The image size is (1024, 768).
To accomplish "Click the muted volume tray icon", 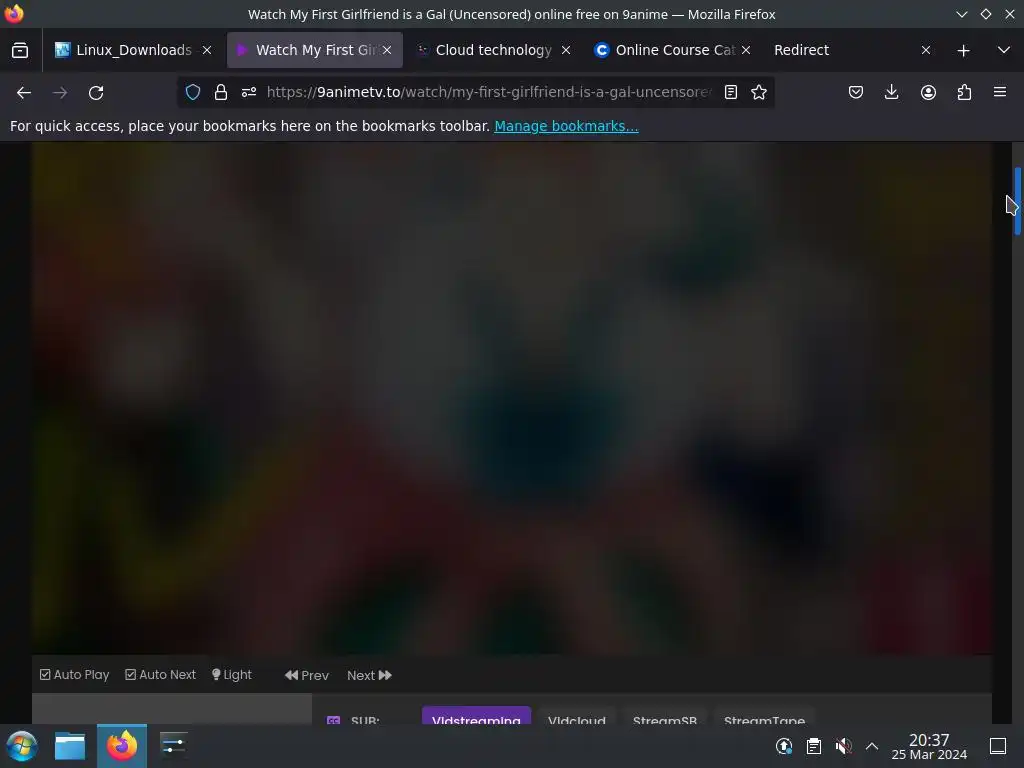I will [x=843, y=746].
